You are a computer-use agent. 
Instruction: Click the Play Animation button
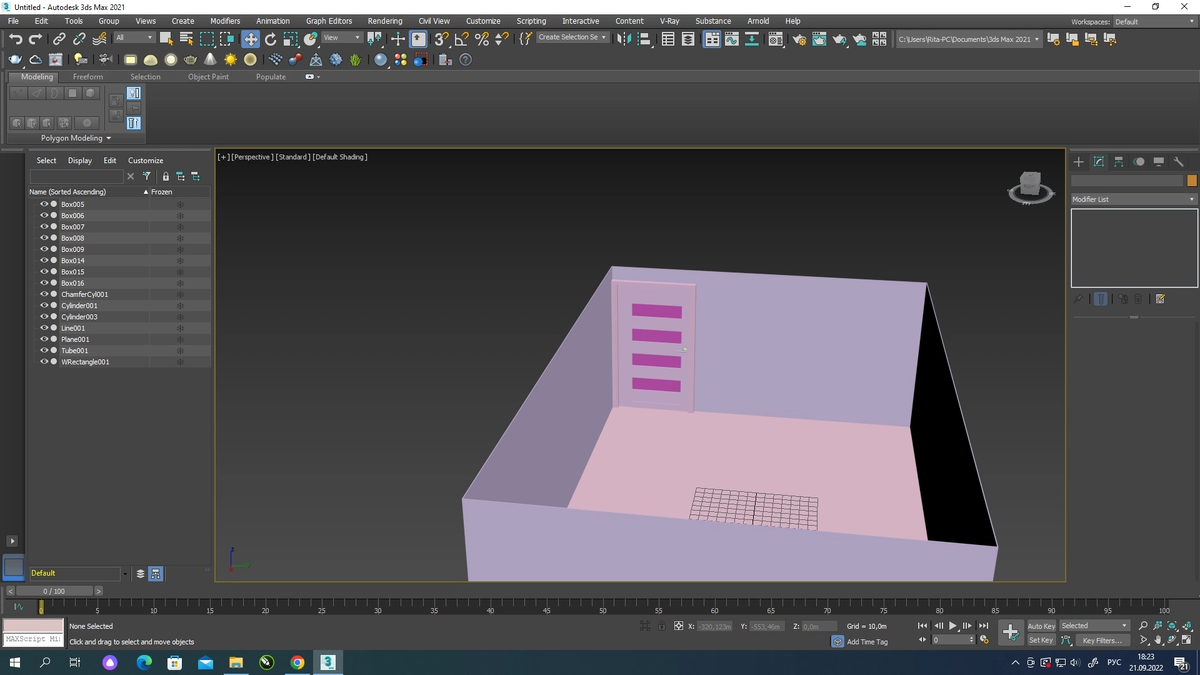[953, 626]
